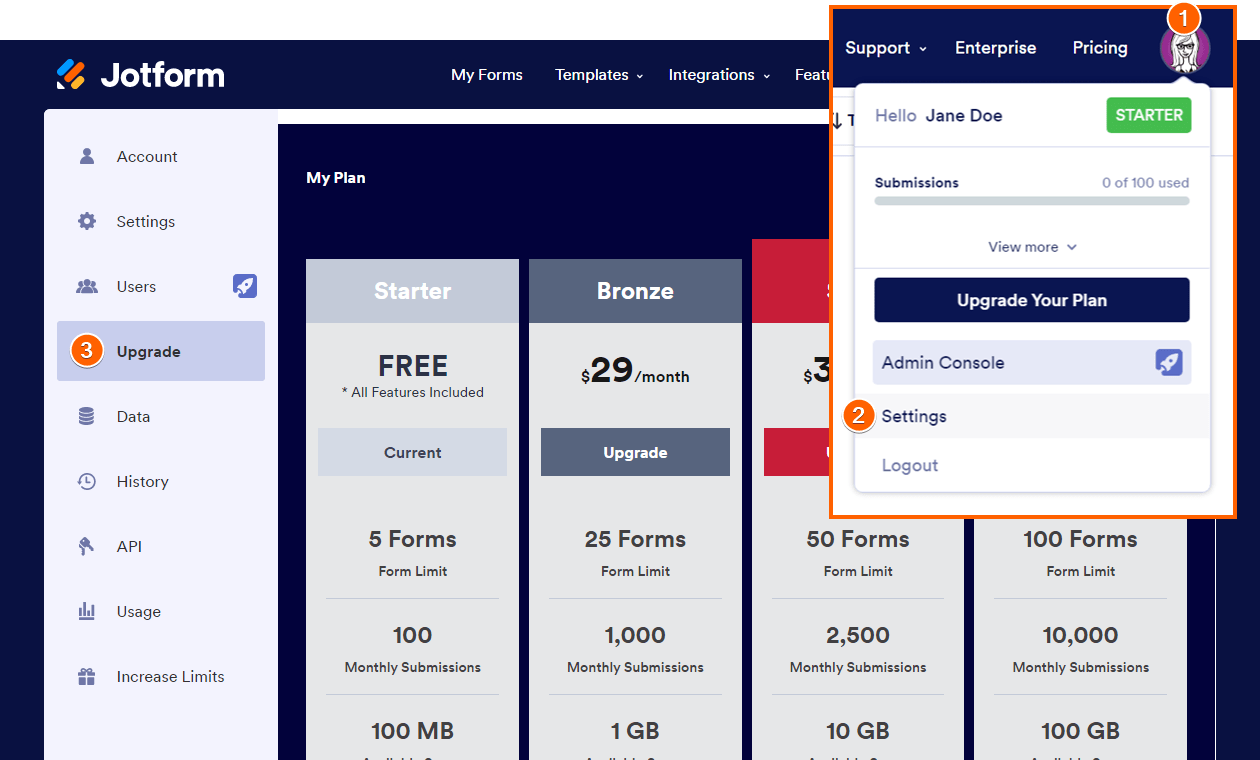The height and width of the screenshot is (760, 1260).
Task: Open the Users sidebar tab
Action: [x=161, y=286]
